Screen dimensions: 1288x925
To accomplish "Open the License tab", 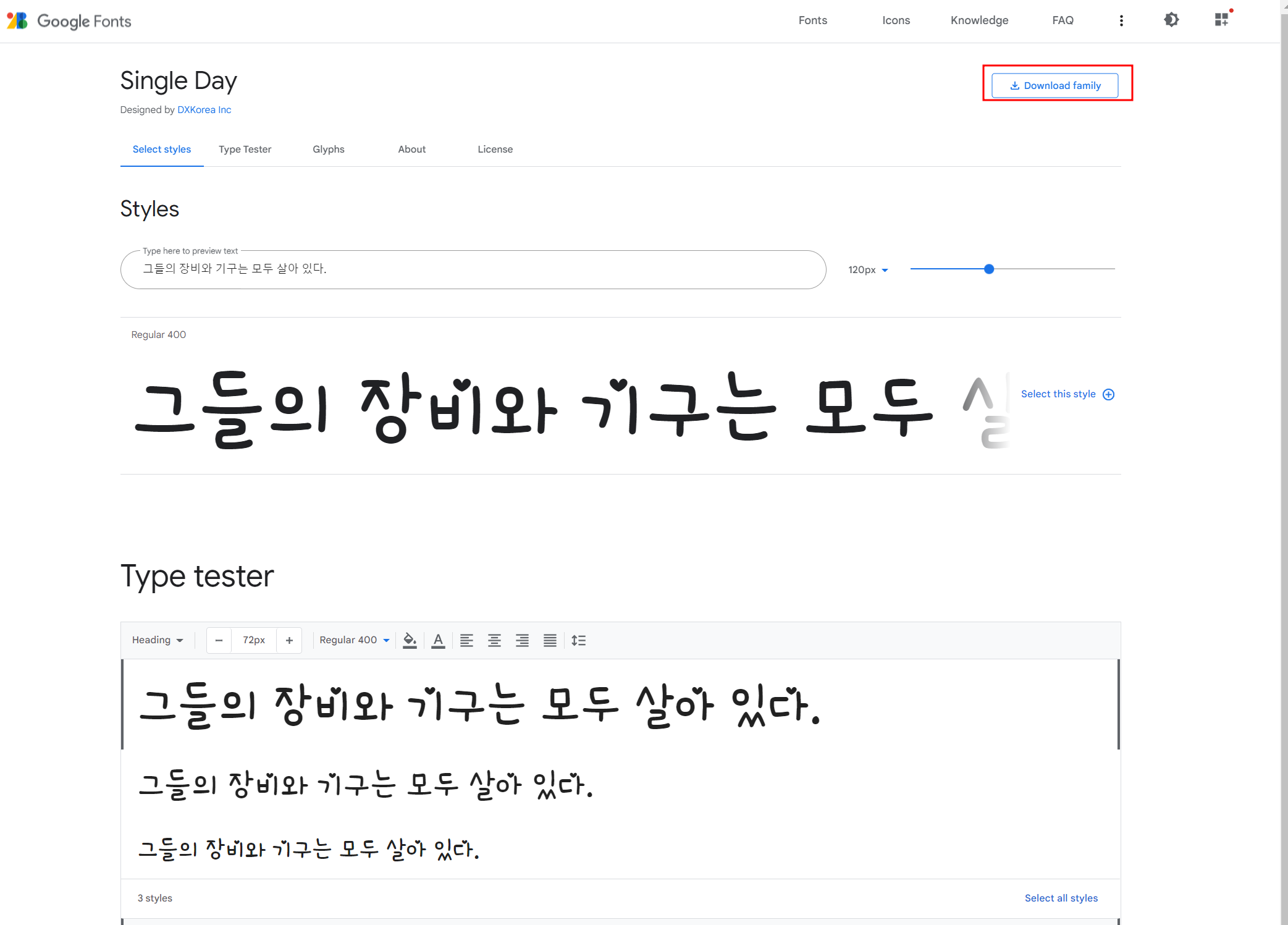I will pos(495,150).
